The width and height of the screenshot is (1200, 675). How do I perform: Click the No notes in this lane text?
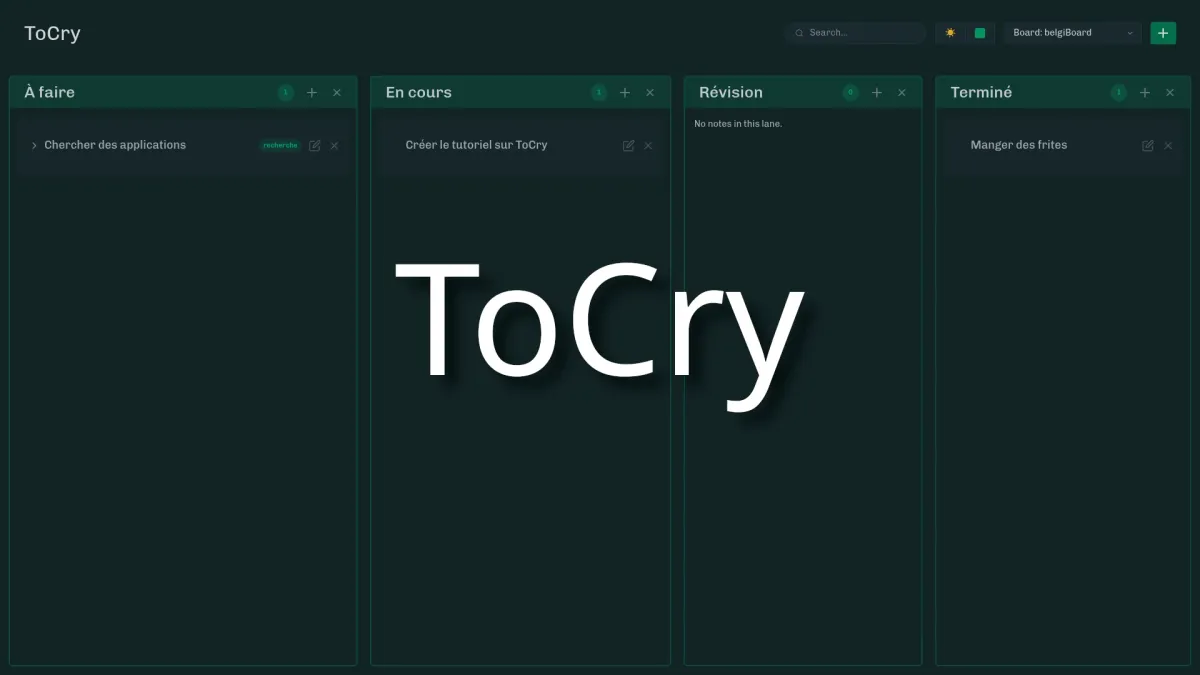[738, 124]
